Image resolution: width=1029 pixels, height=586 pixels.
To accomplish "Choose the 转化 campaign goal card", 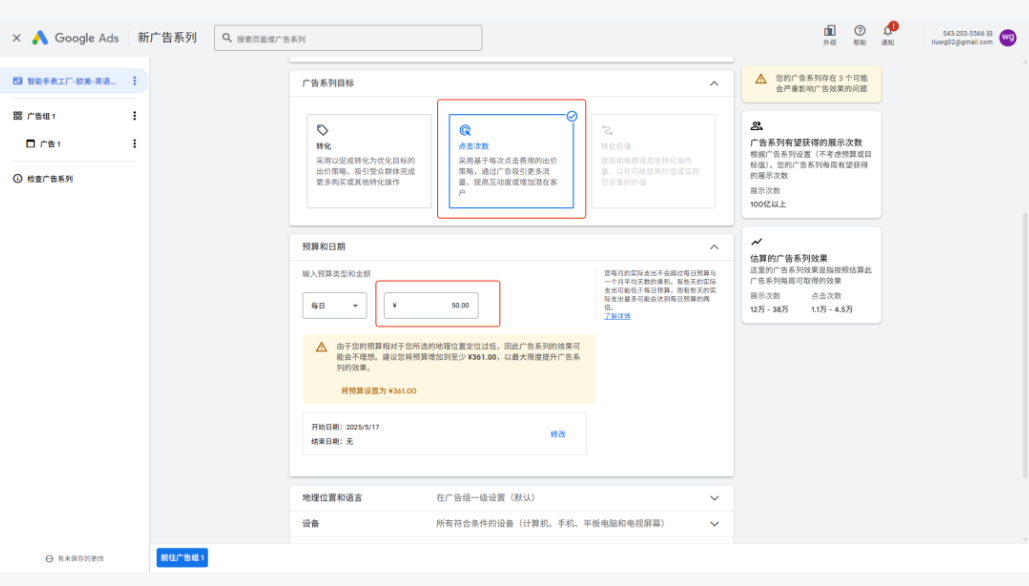I will (369, 161).
